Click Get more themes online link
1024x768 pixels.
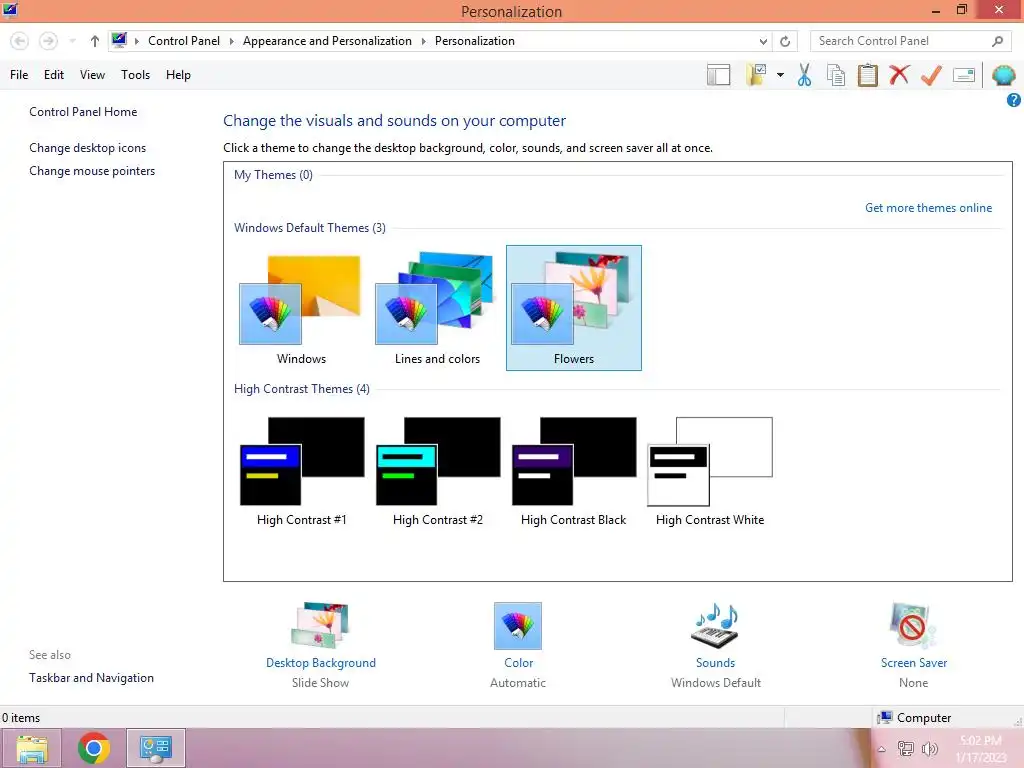[x=928, y=208]
